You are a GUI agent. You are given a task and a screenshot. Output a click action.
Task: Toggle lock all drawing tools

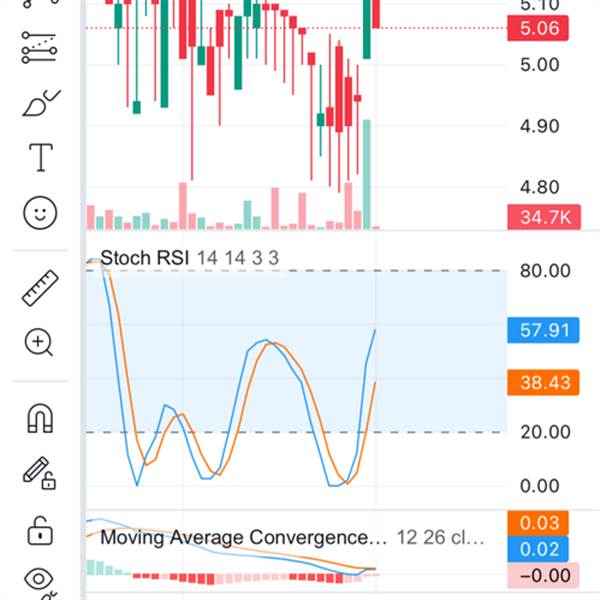(x=40, y=530)
